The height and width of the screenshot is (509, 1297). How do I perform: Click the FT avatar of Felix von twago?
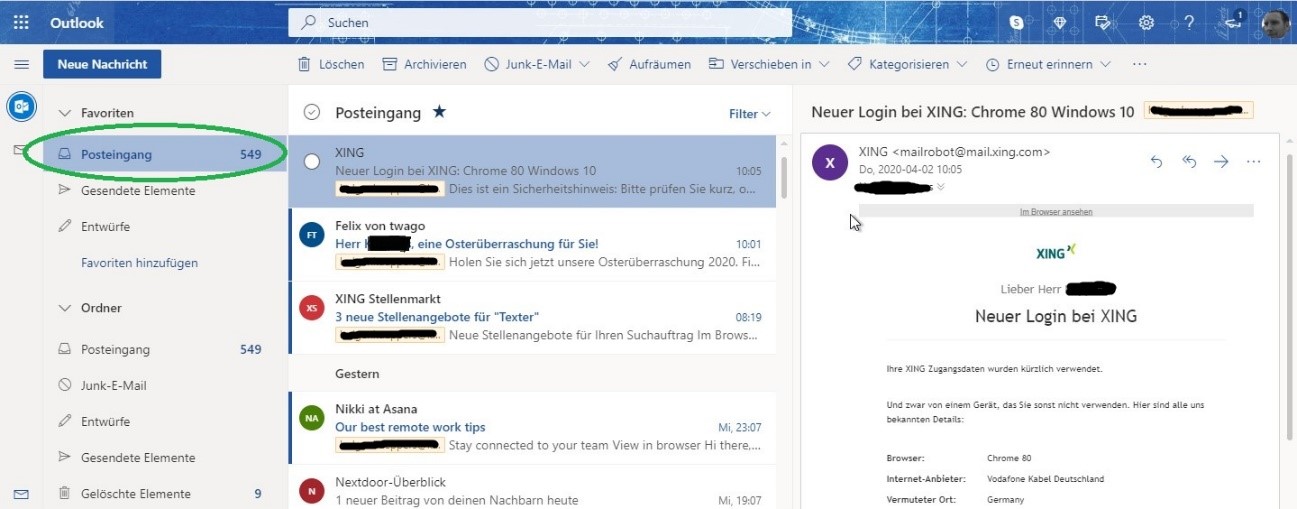pyautogui.click(x=312, y=235)
